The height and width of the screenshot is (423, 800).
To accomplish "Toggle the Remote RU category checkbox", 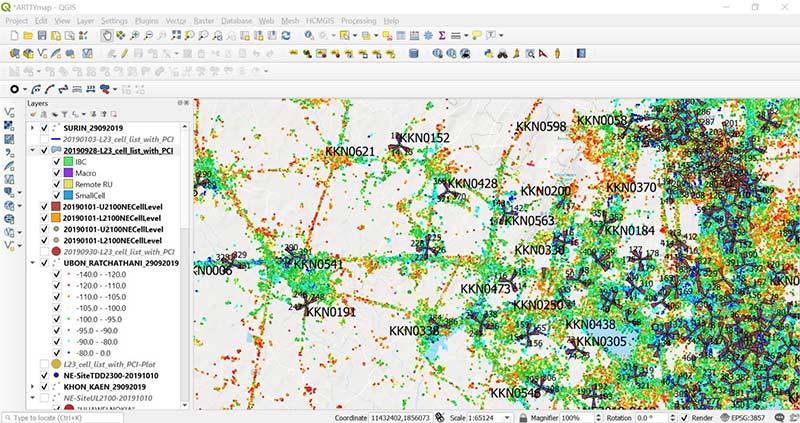I will coord(57,184).
